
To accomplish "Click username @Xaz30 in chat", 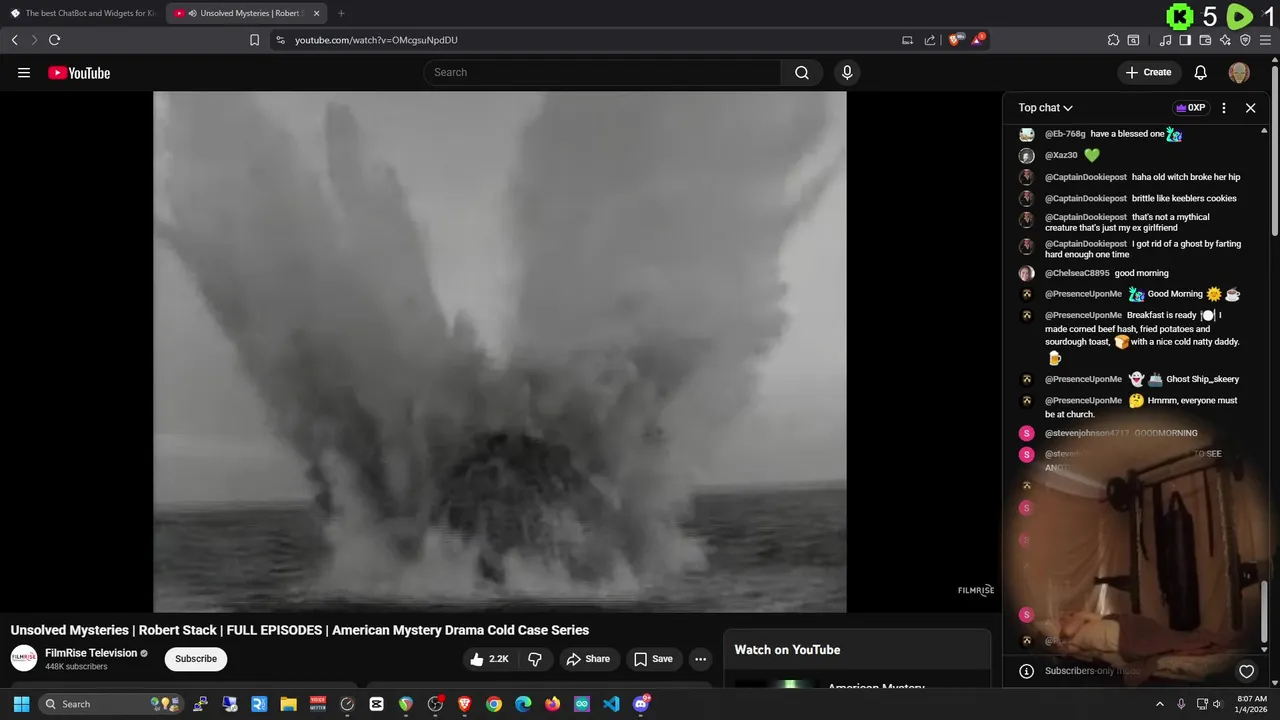I will click(x=1061, y=156).
